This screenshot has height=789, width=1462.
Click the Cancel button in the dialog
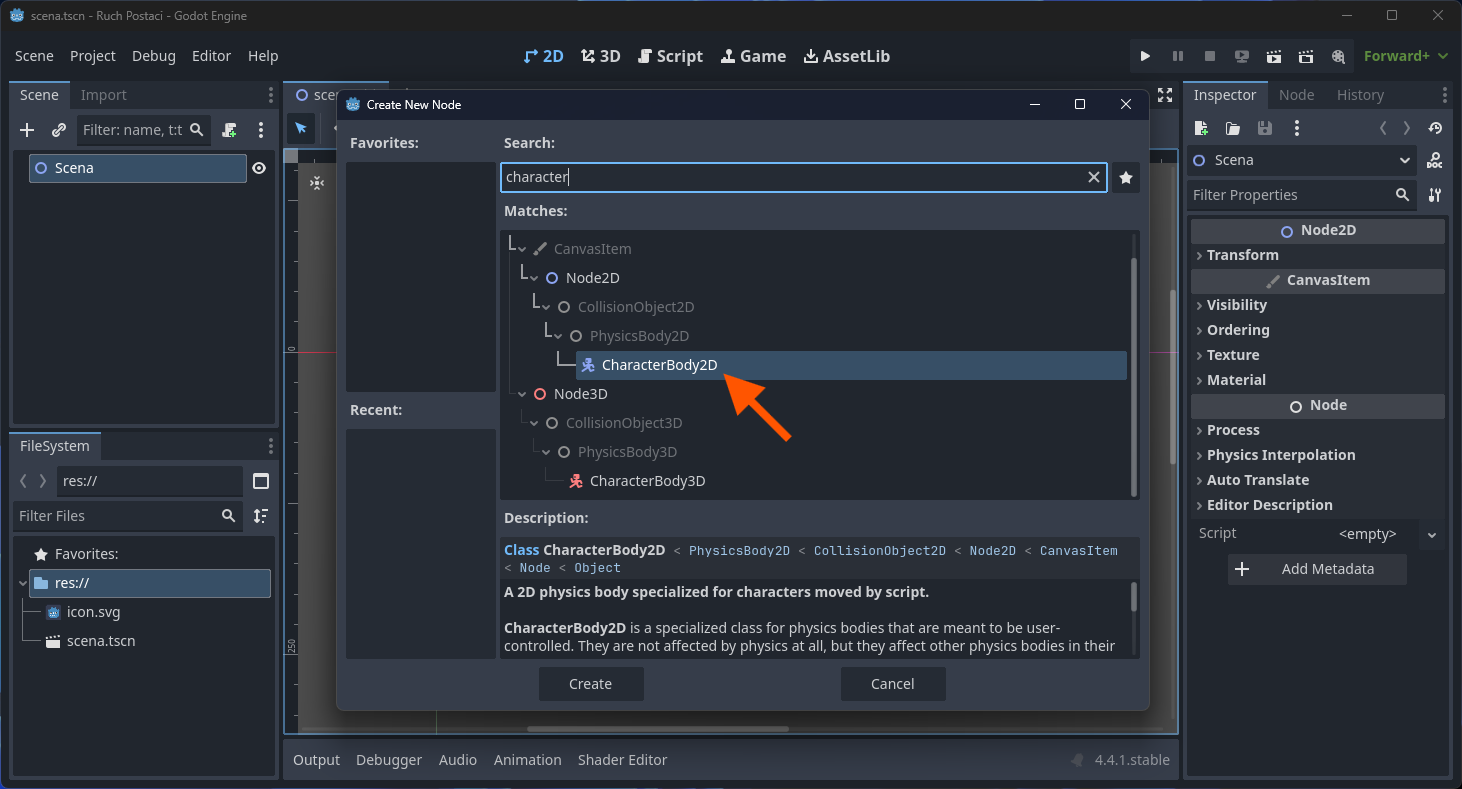point(893,684)
